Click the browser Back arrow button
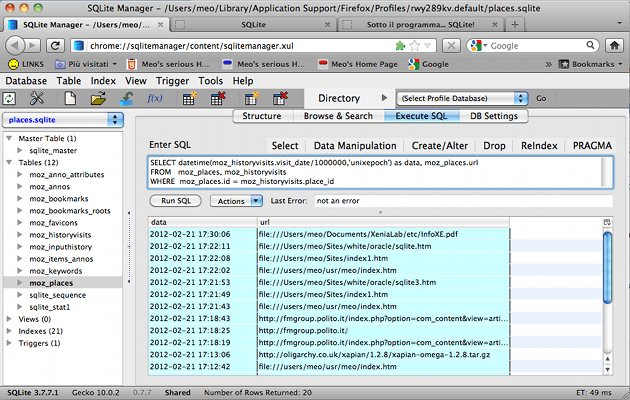Viewport: 630px width, 400px height. 15,45
